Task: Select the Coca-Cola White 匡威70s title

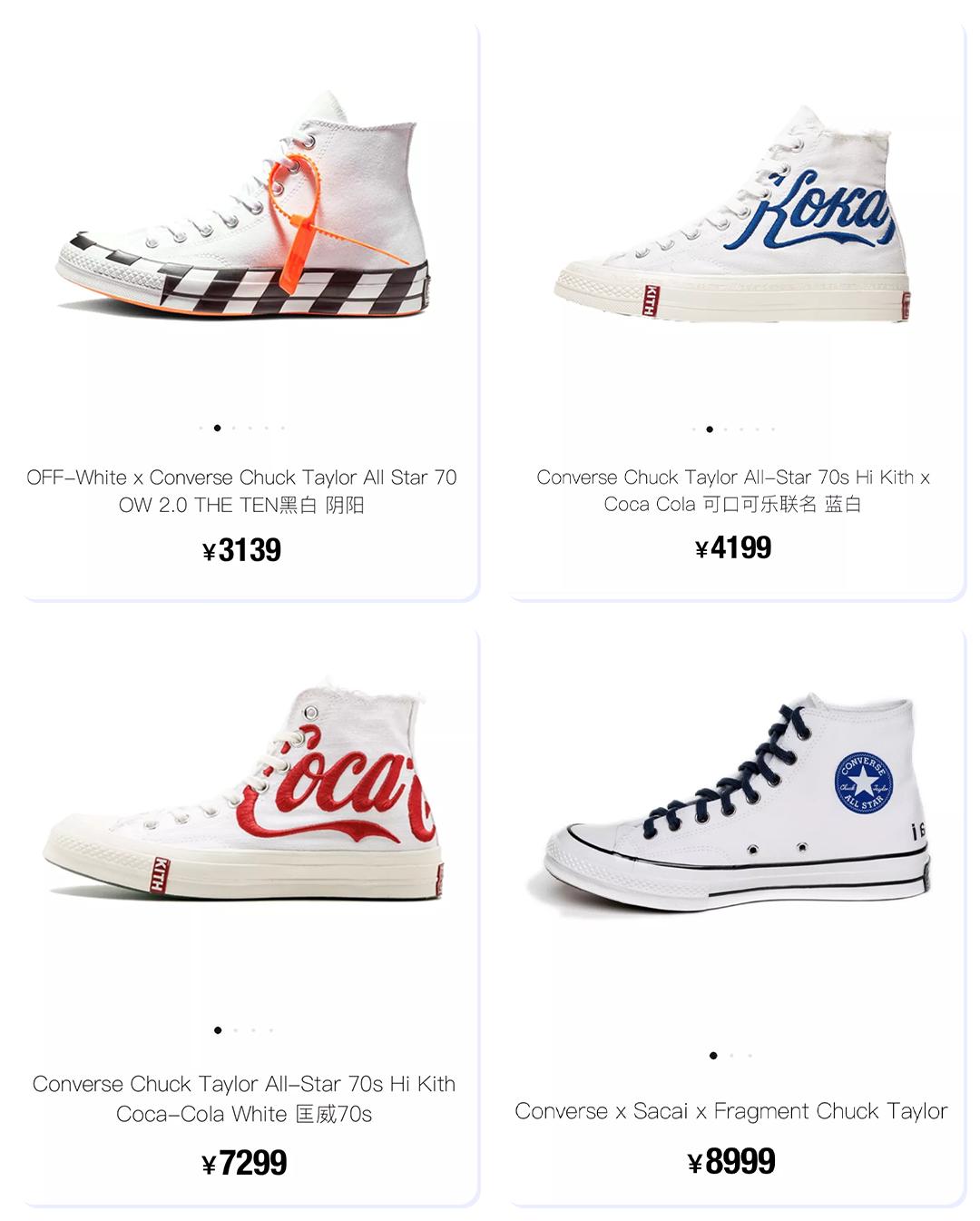Action: [243, 1098]
